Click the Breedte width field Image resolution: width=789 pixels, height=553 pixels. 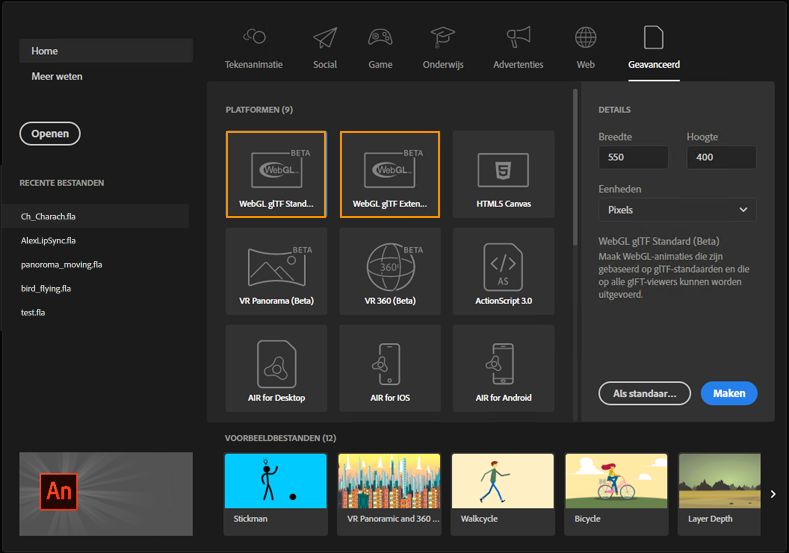pyautogui.click(x=634, y=157)
